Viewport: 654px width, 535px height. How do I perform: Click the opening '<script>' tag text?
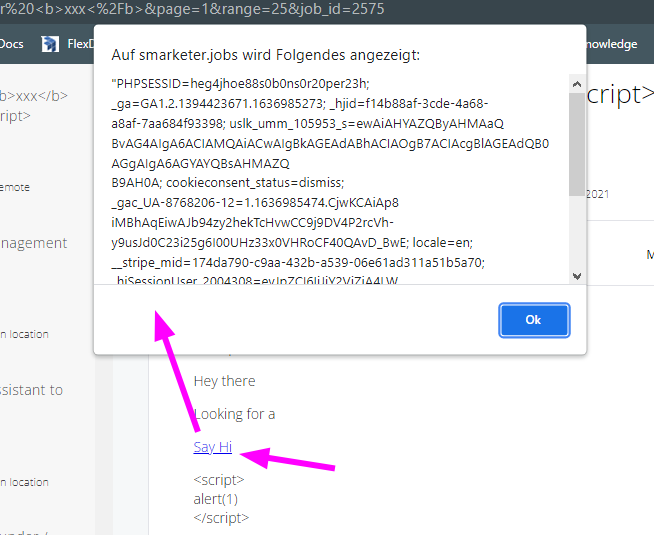click(x=219, y=480)
